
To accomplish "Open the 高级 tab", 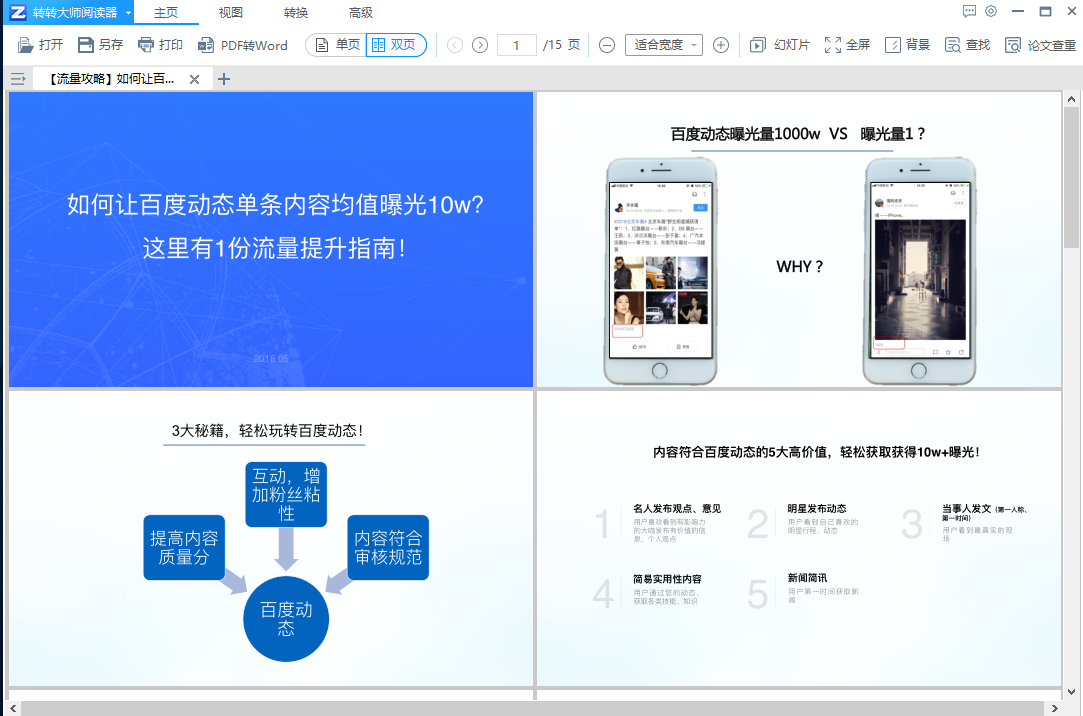I will (x=361, y=12).
